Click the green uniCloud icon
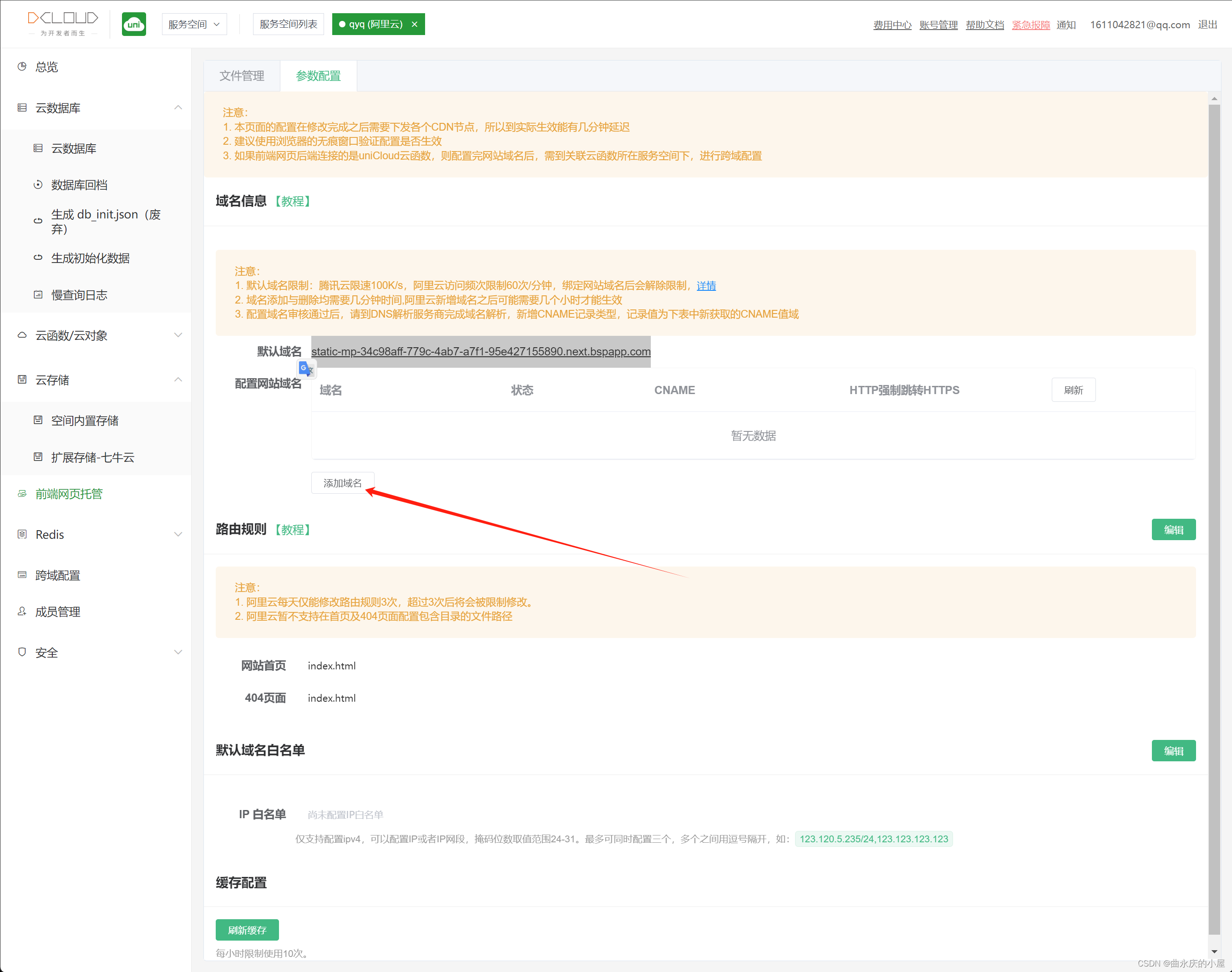 click(x=134, y=24)
